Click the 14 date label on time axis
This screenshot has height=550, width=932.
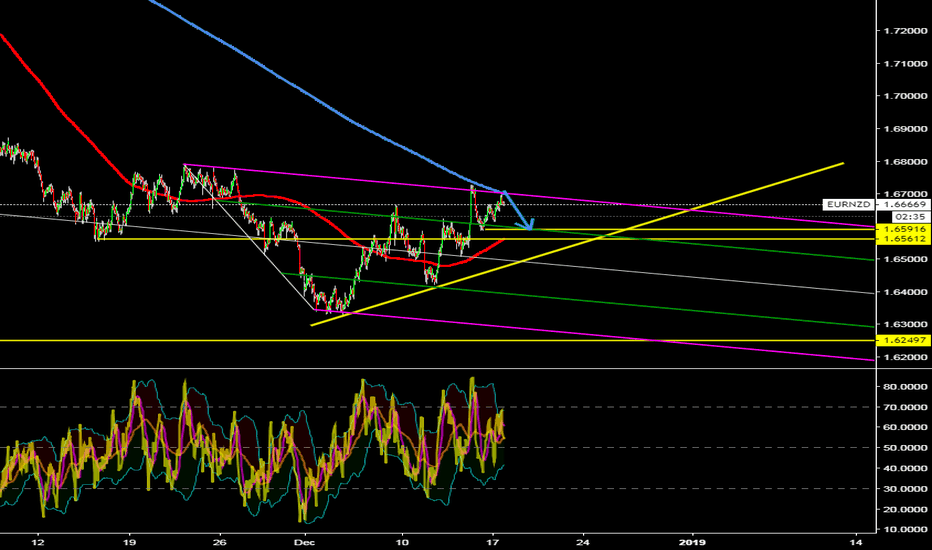point(856,542)
